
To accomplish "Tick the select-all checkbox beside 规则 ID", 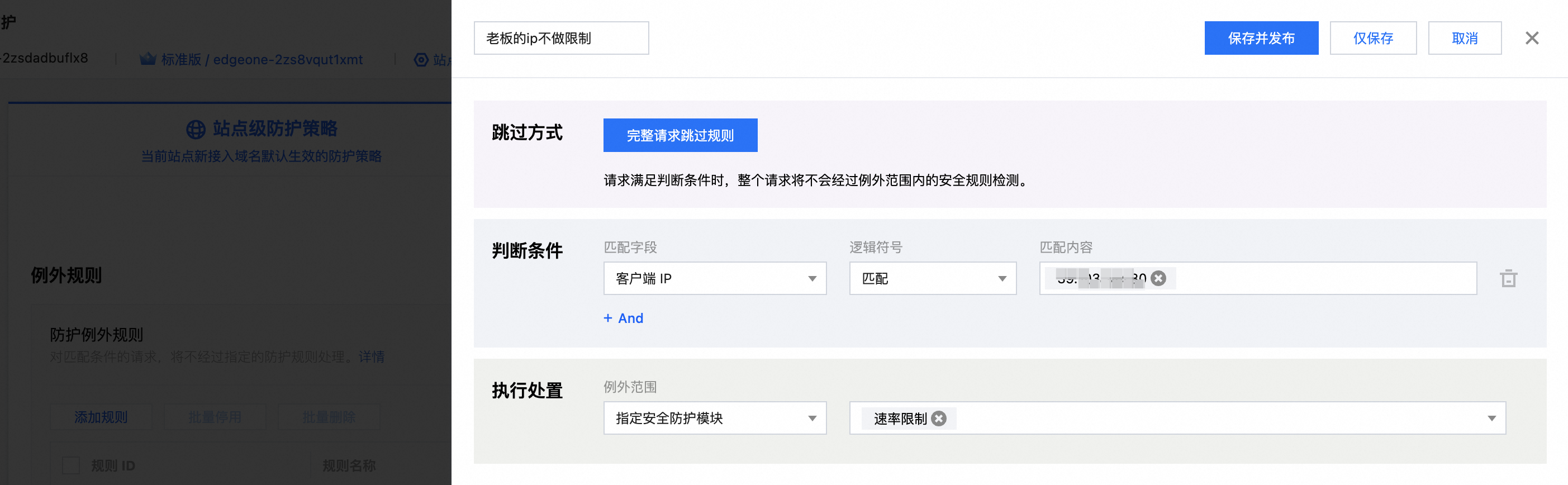I will pos(71,465).
